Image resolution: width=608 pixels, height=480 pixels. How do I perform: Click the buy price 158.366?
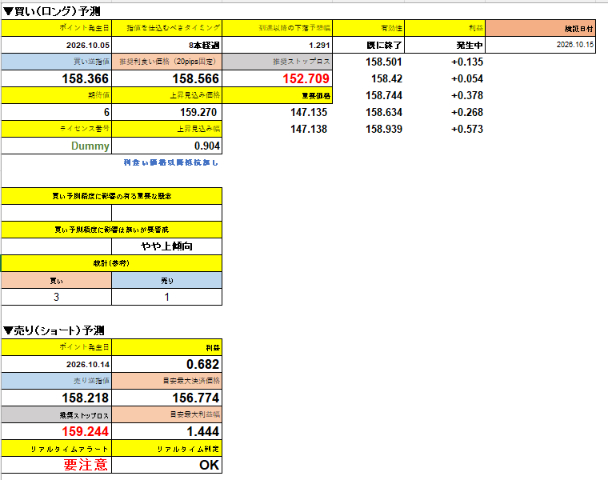click(56, 78)
